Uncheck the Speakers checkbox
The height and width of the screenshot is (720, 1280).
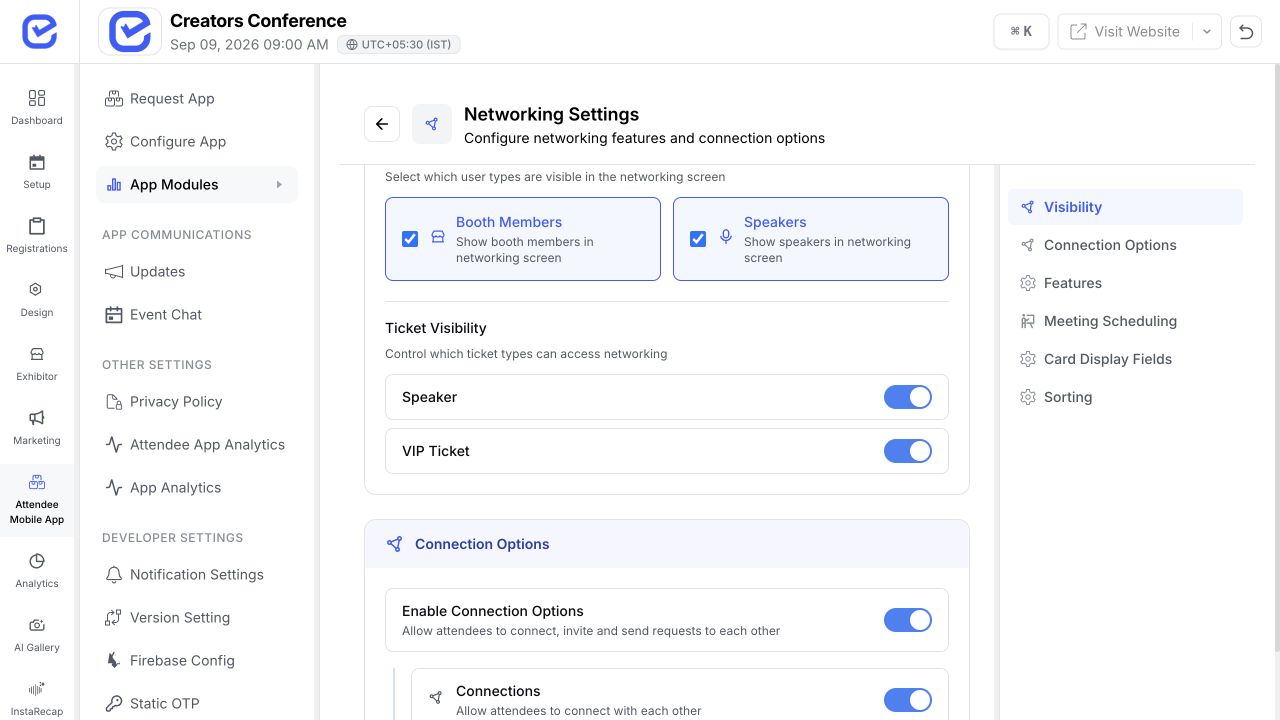click(x=698, y=239)
